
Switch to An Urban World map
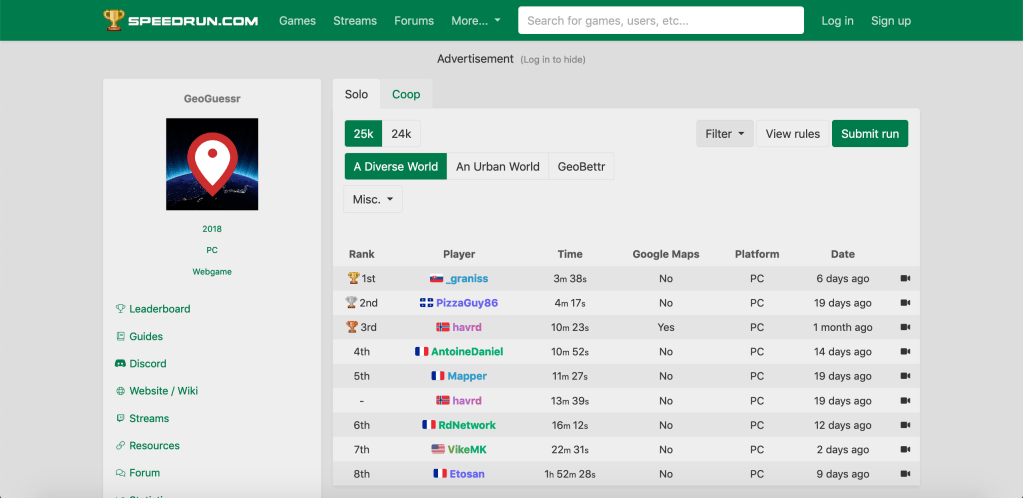coord(497,167)
